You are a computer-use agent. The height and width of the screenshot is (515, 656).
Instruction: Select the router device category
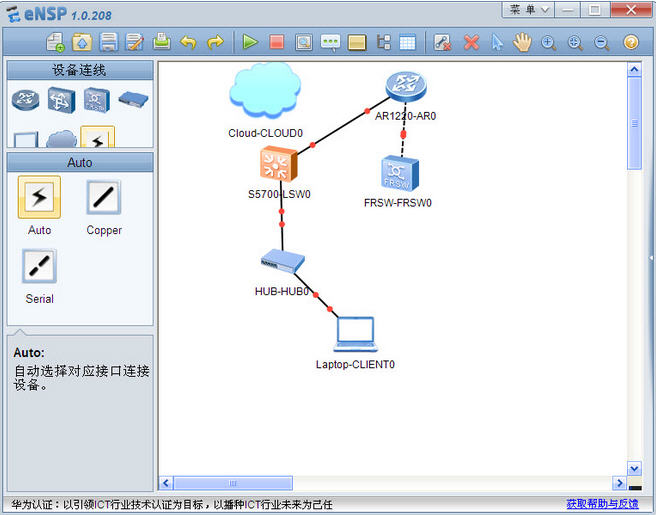(x=24, y=99)
